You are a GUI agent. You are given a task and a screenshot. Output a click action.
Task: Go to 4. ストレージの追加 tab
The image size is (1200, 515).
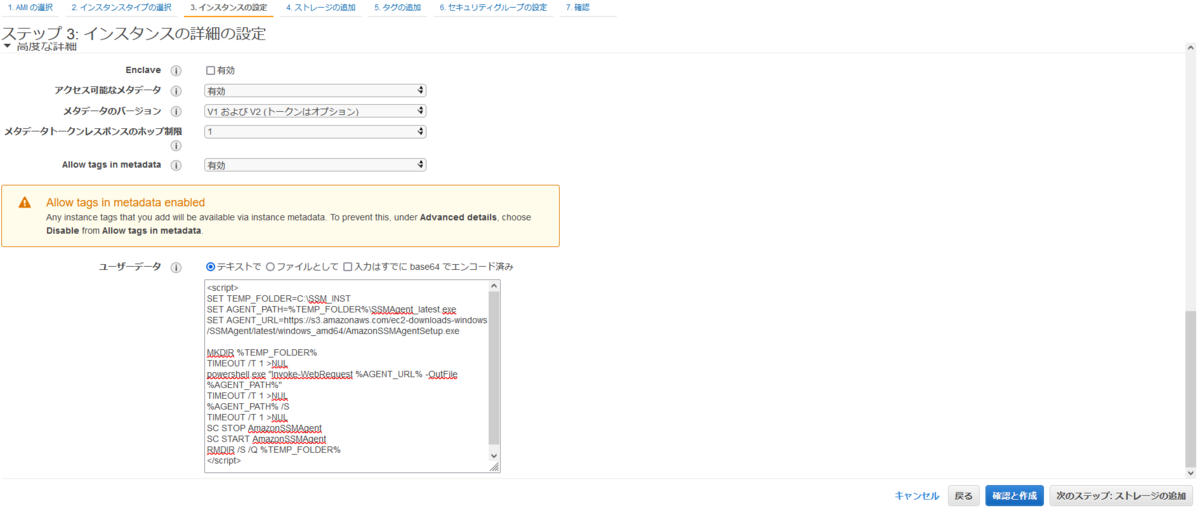pos(320,7)
